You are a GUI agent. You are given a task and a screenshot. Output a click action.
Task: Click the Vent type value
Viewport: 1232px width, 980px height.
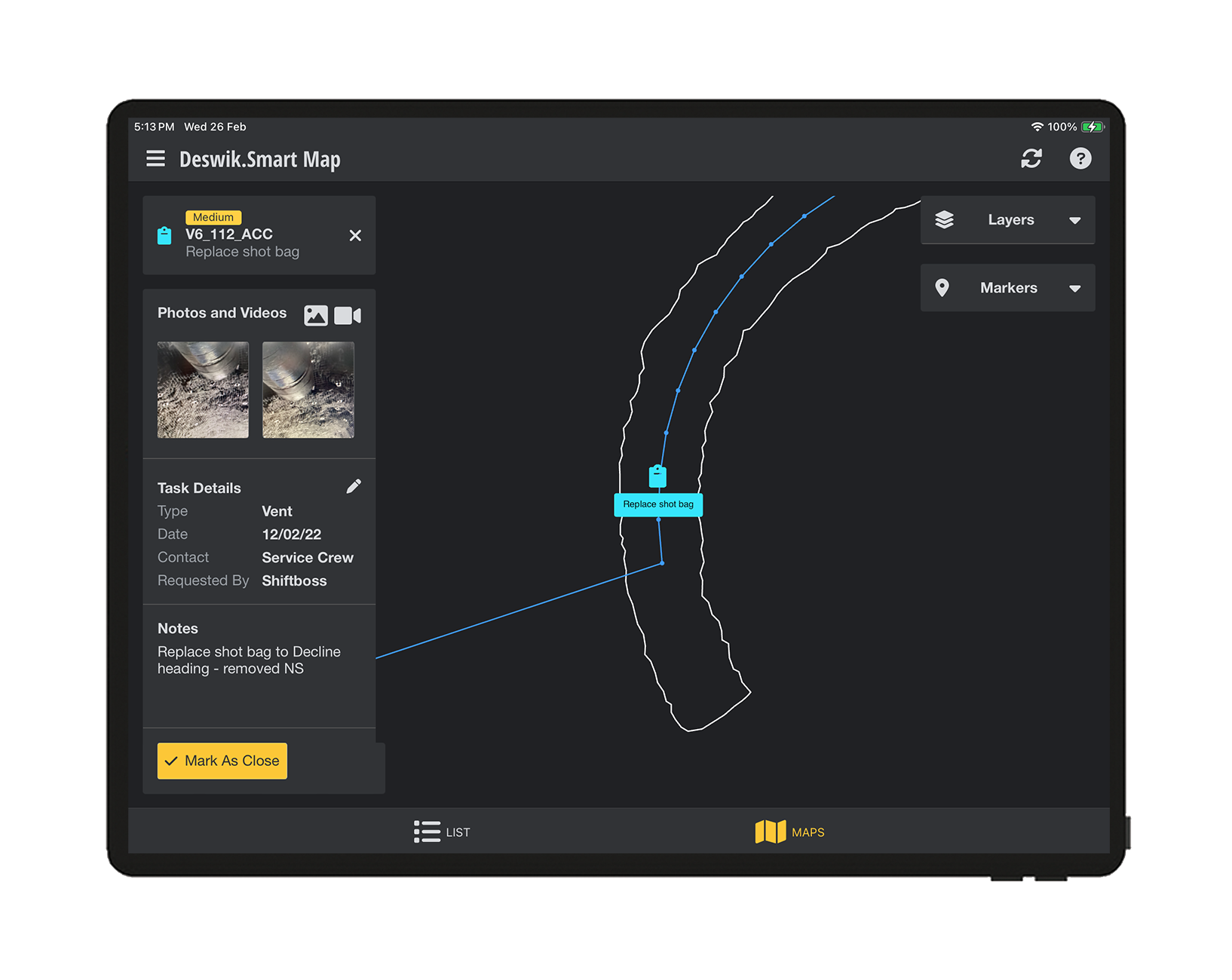pyautogui.click(x=277, y=511)
